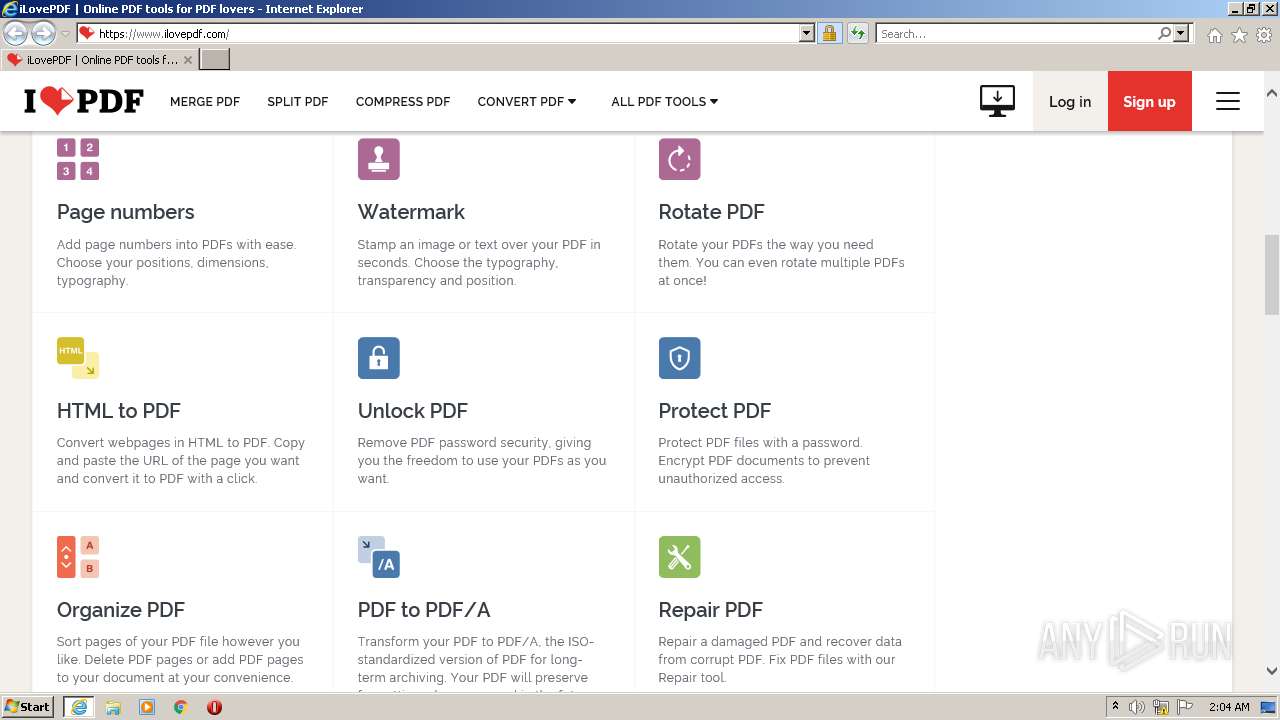Screen dimensions: 1280x720
Task: Click the browser Forward arrow
Action: pyautogui.click(x=43, y=33)
